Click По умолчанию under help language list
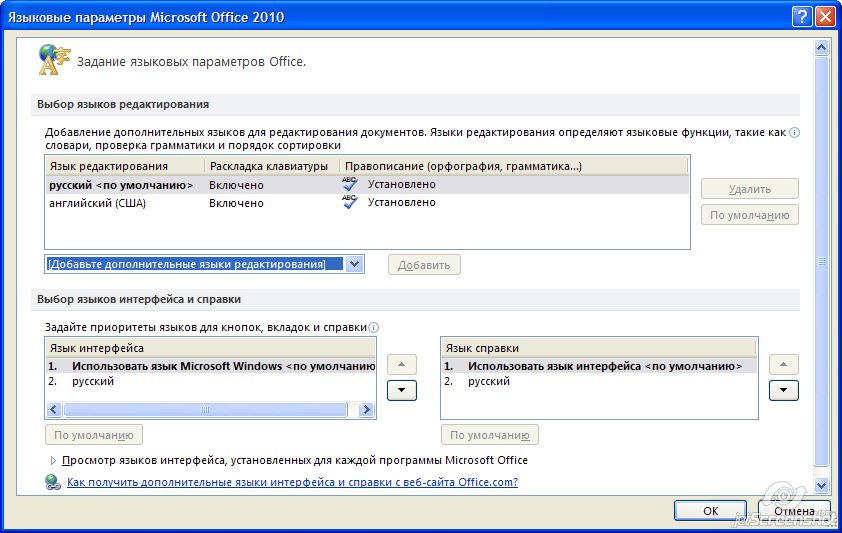Image resolution: width=842 pixels, height=533 pixels. 490,435
